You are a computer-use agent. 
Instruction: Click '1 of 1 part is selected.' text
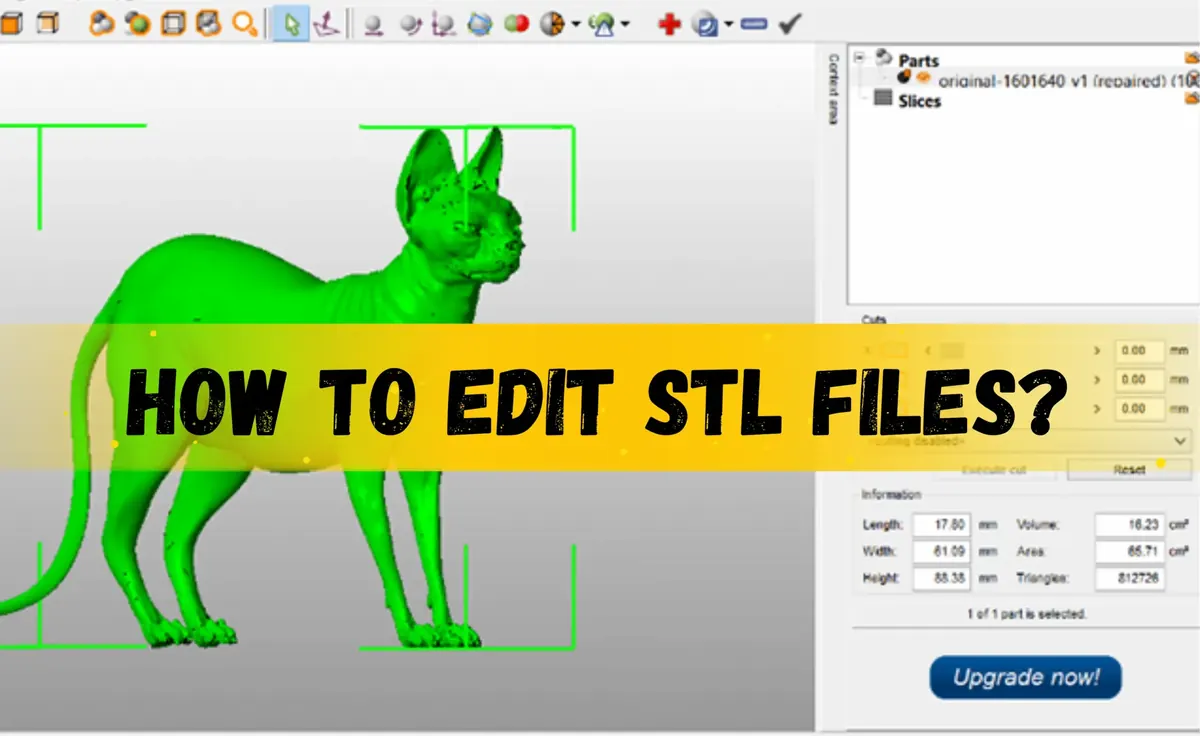pos(1026,613)
